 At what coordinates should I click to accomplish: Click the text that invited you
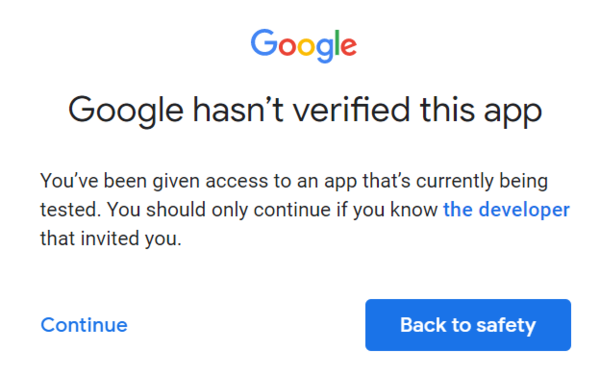111,239
